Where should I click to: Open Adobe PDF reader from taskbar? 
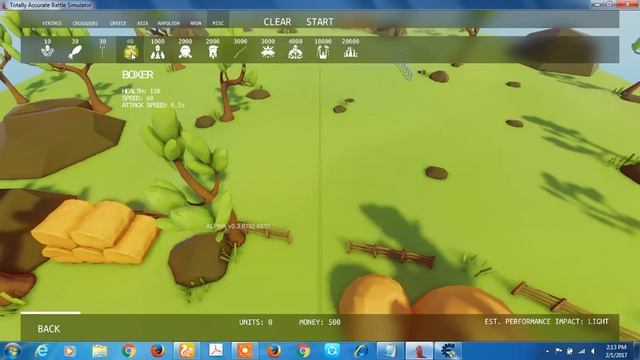(216, 351)
